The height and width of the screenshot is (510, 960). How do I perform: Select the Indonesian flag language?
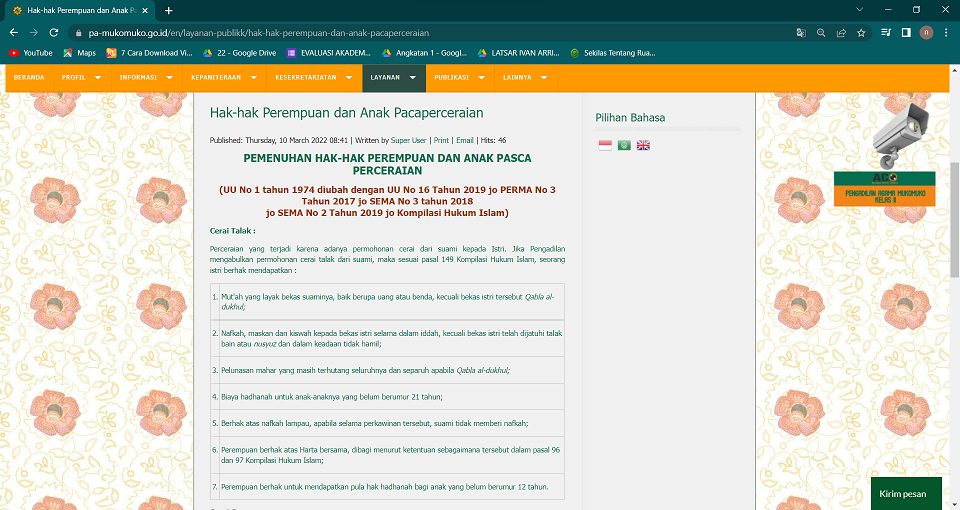[605, 145]
